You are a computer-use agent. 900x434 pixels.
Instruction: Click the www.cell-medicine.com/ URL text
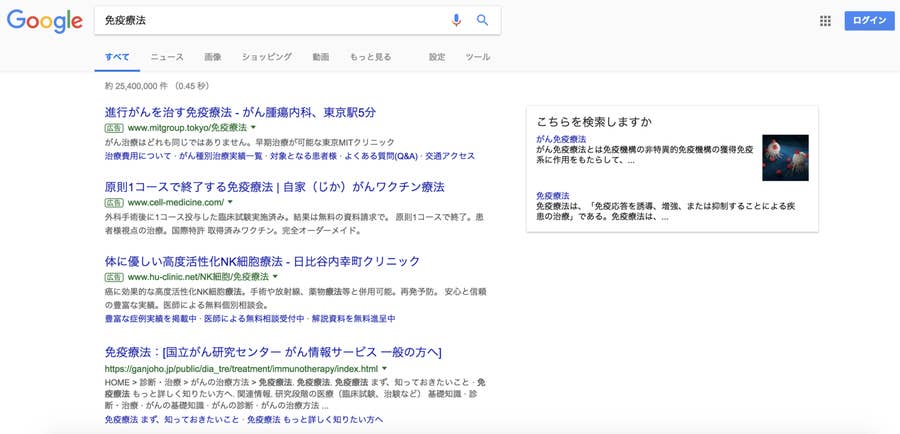coord(176,202)
